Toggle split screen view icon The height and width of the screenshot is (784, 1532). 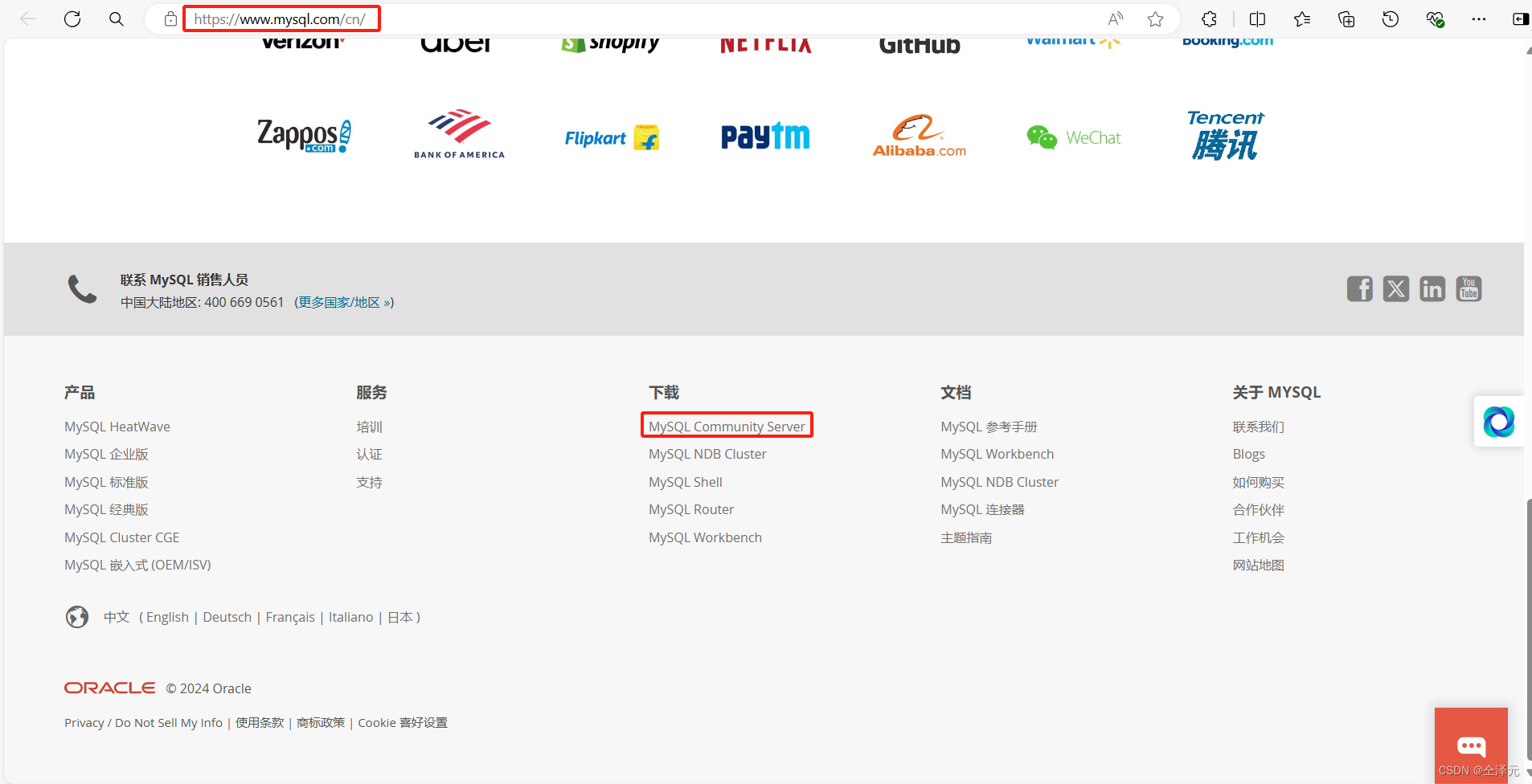(x=1258, y=19)
